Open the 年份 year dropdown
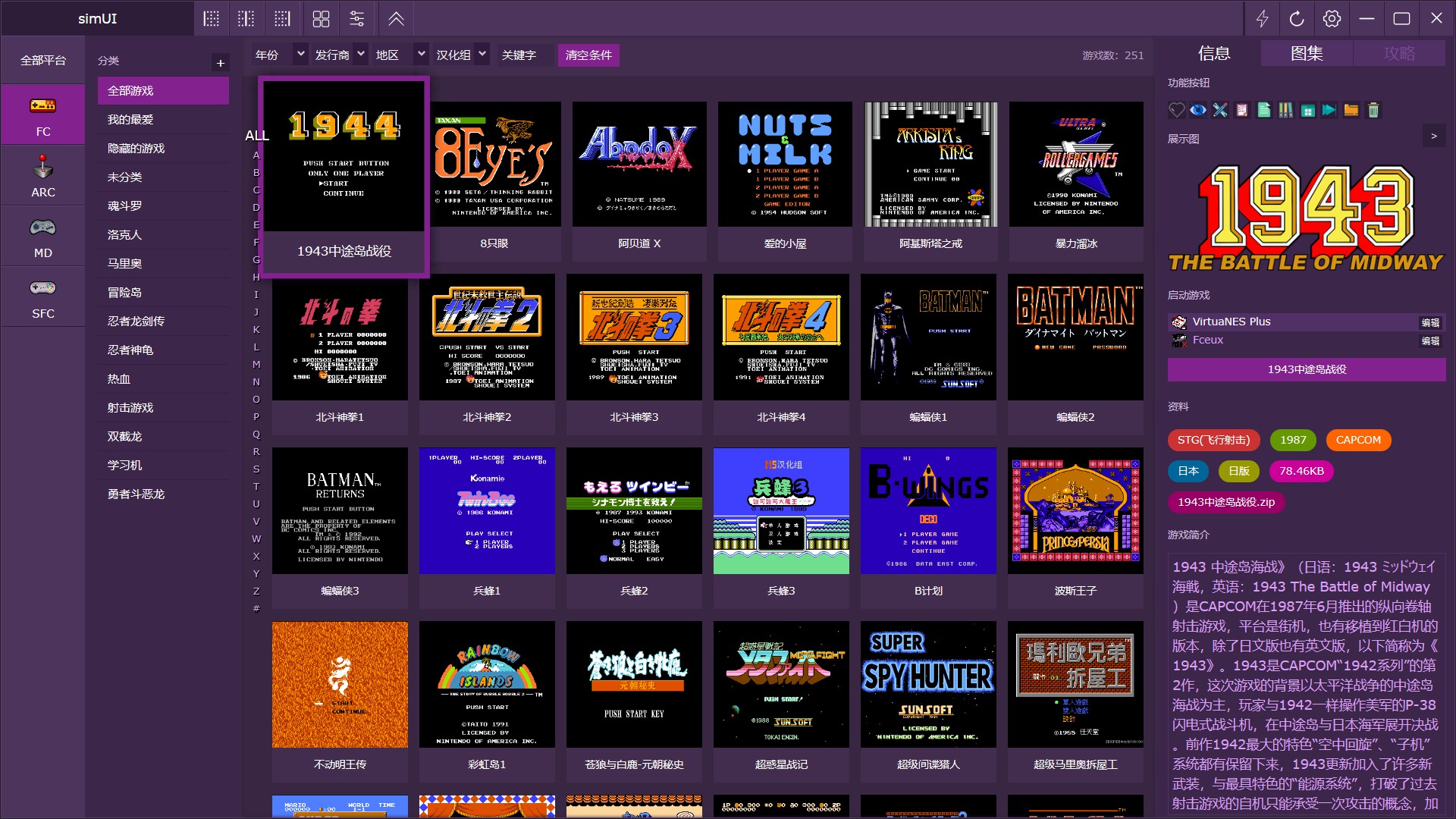The height and width of the screenshot is (819, 1456). (300, 55)
